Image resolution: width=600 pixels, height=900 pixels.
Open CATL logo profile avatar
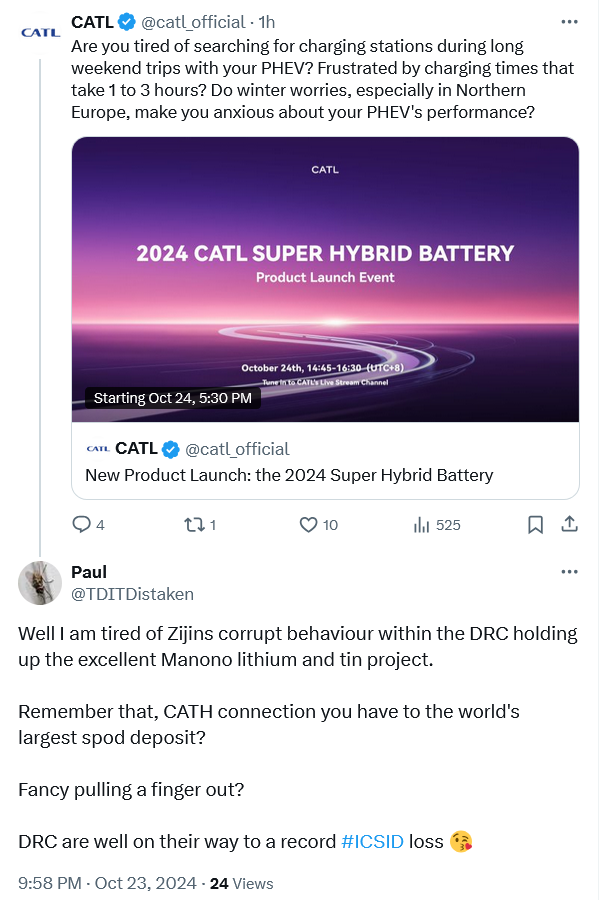point(40,32)
